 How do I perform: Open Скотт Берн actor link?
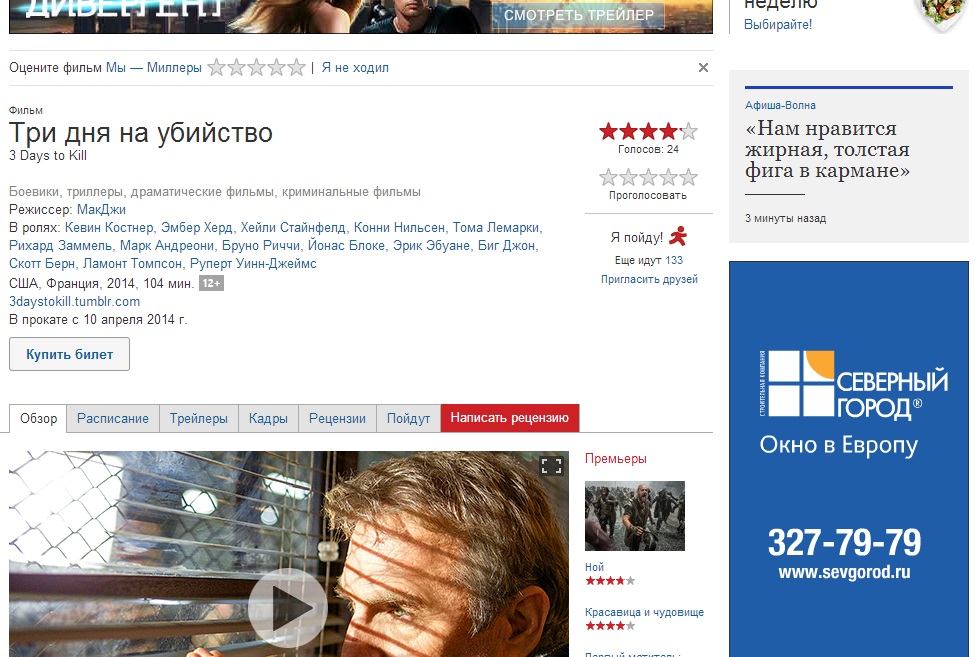tap(42, 264)
